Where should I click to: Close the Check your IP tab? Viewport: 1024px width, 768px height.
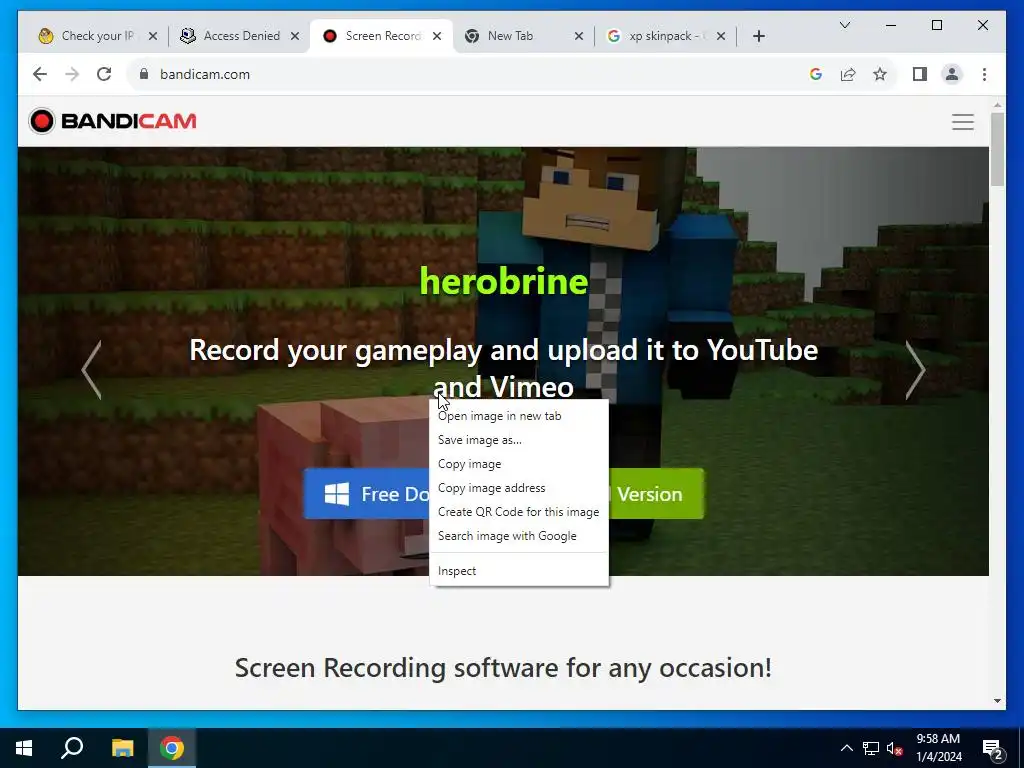pyautogui.click(x=153, y=36)
